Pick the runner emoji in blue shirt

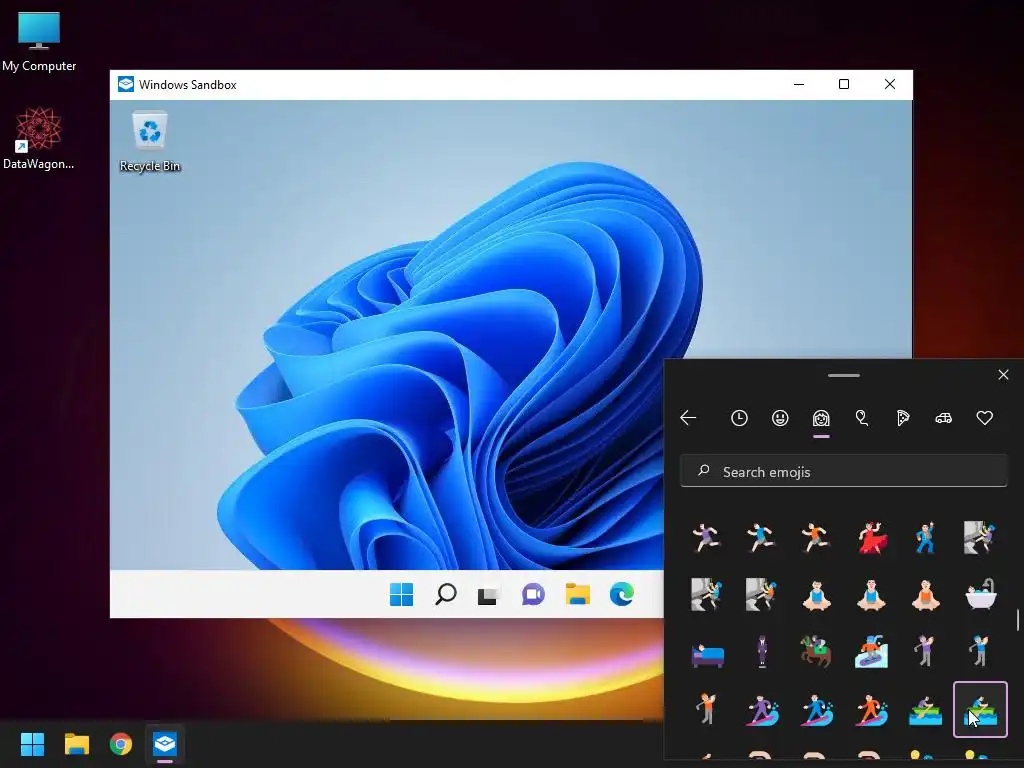[x=761, y=537]
